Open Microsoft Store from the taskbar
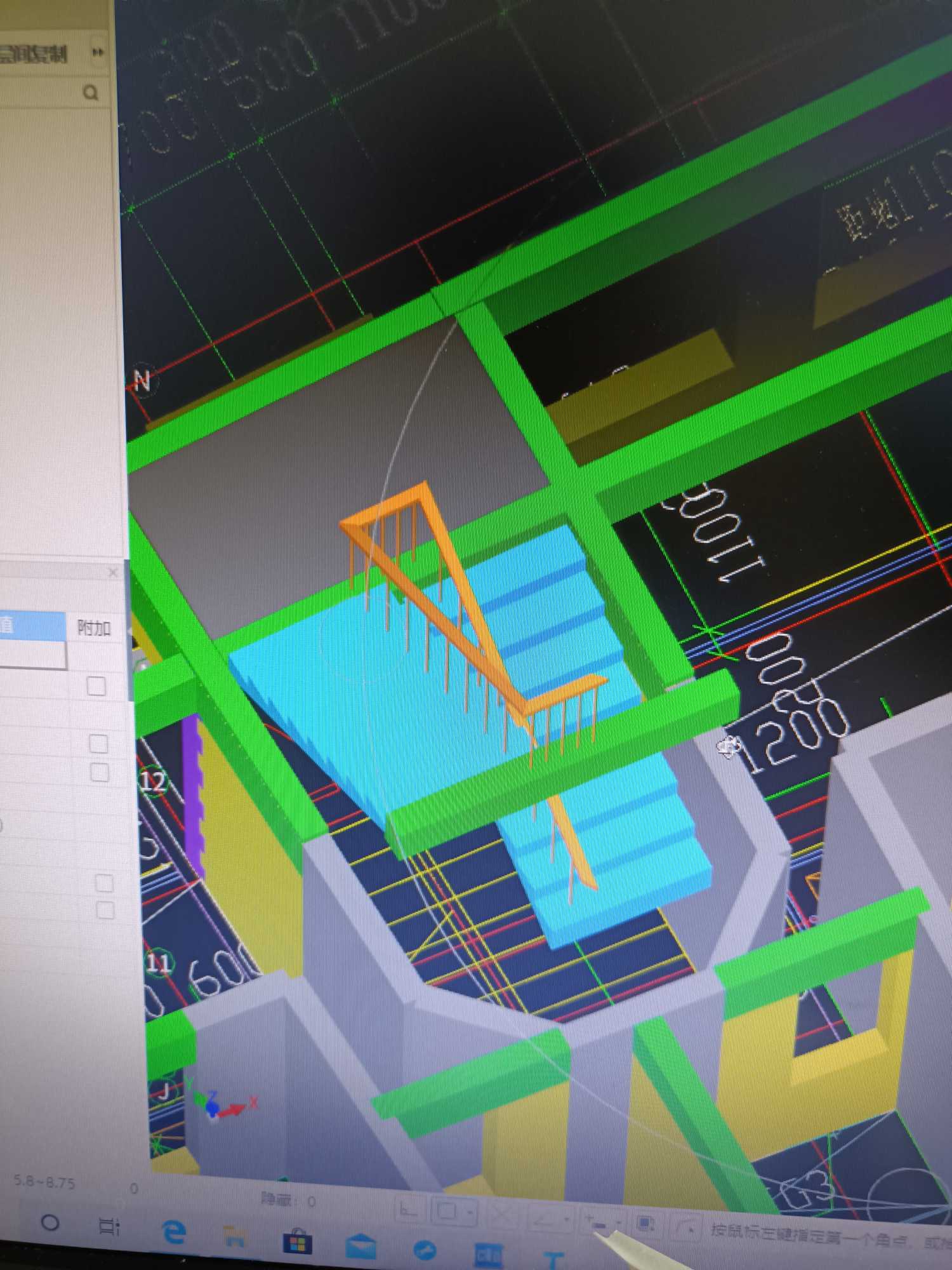 [x=298, y=1241]
